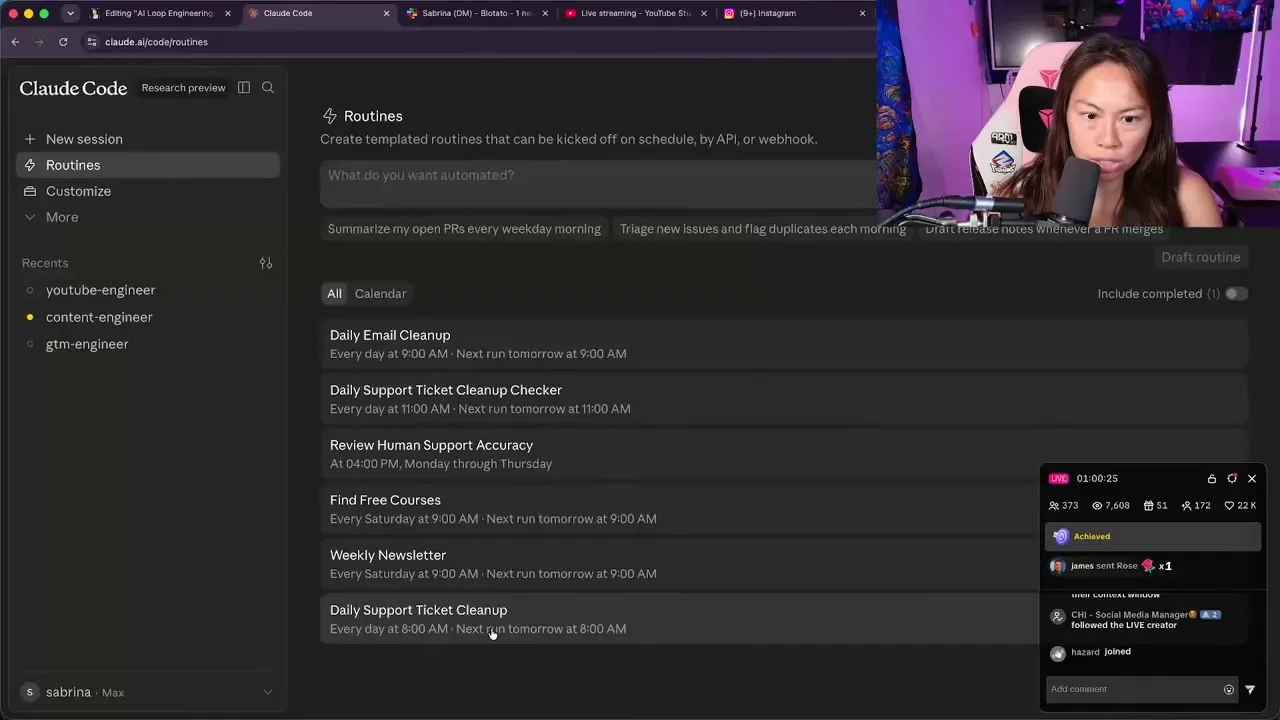Click the browser back arrow
Image resolution: width=1280 pixels, height=720 pixels.
point(15,42)
